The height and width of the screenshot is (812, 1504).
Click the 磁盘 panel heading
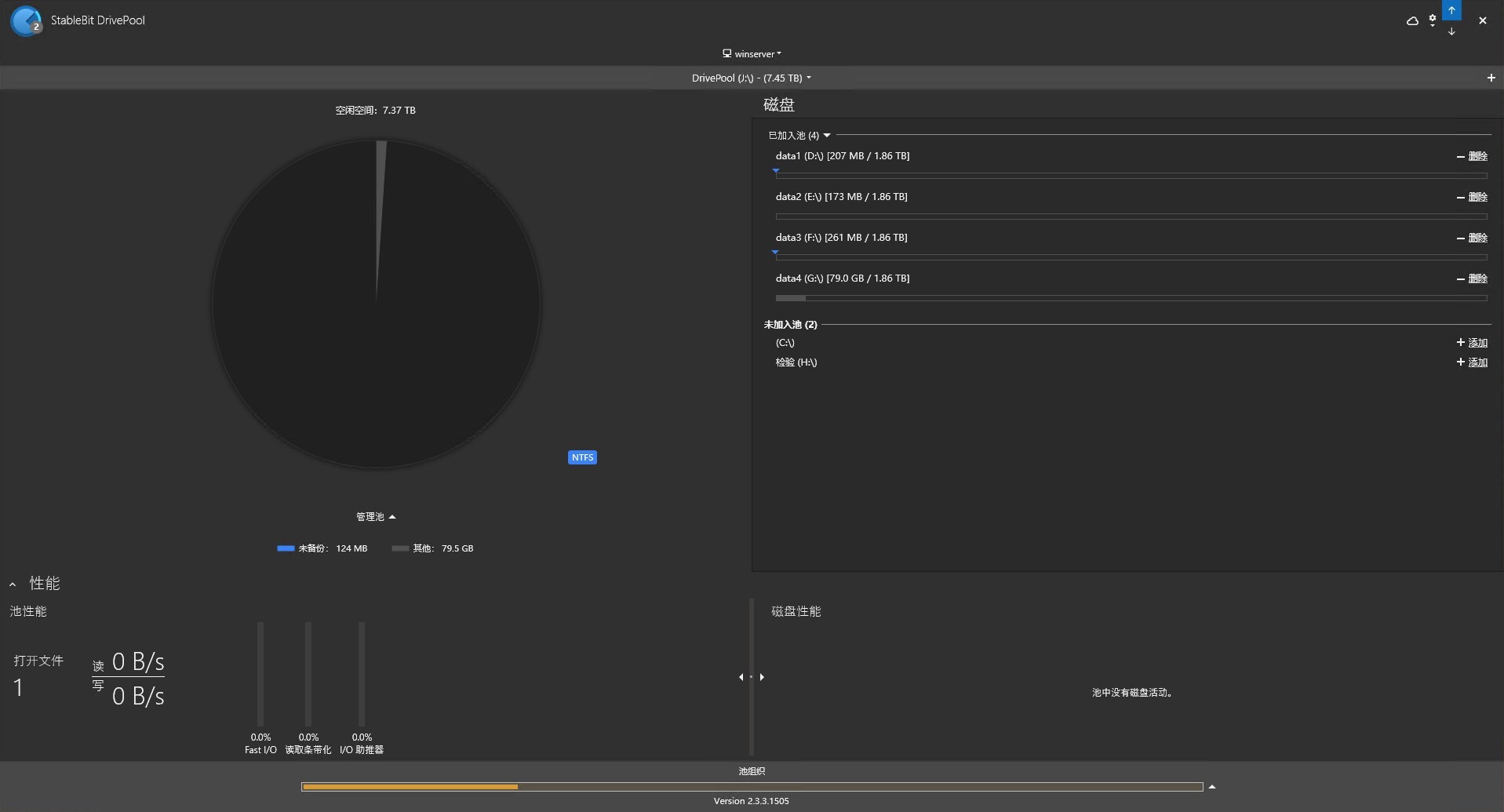[x=779, y=104]
